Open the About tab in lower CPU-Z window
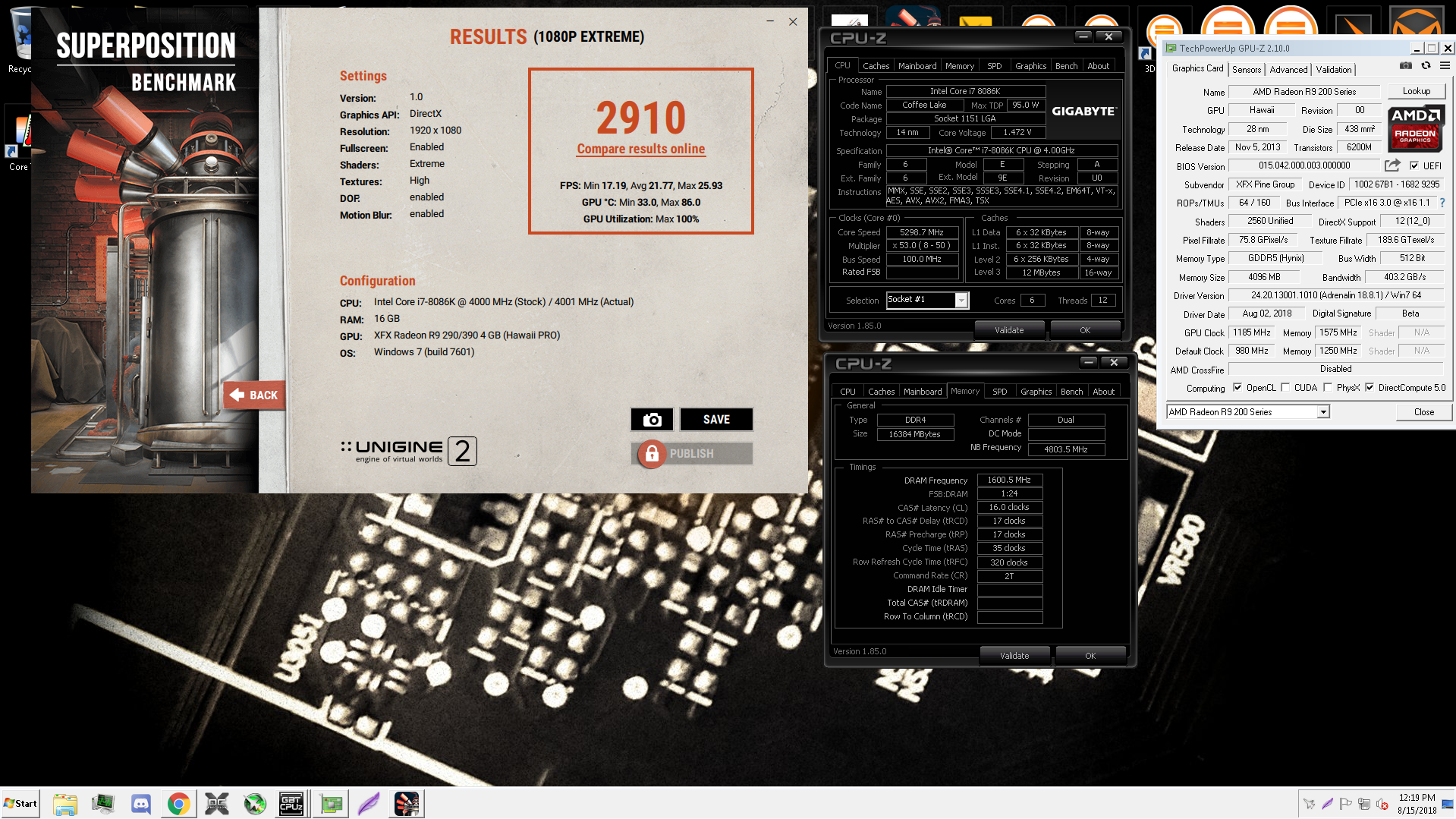 click(1103, 392)
